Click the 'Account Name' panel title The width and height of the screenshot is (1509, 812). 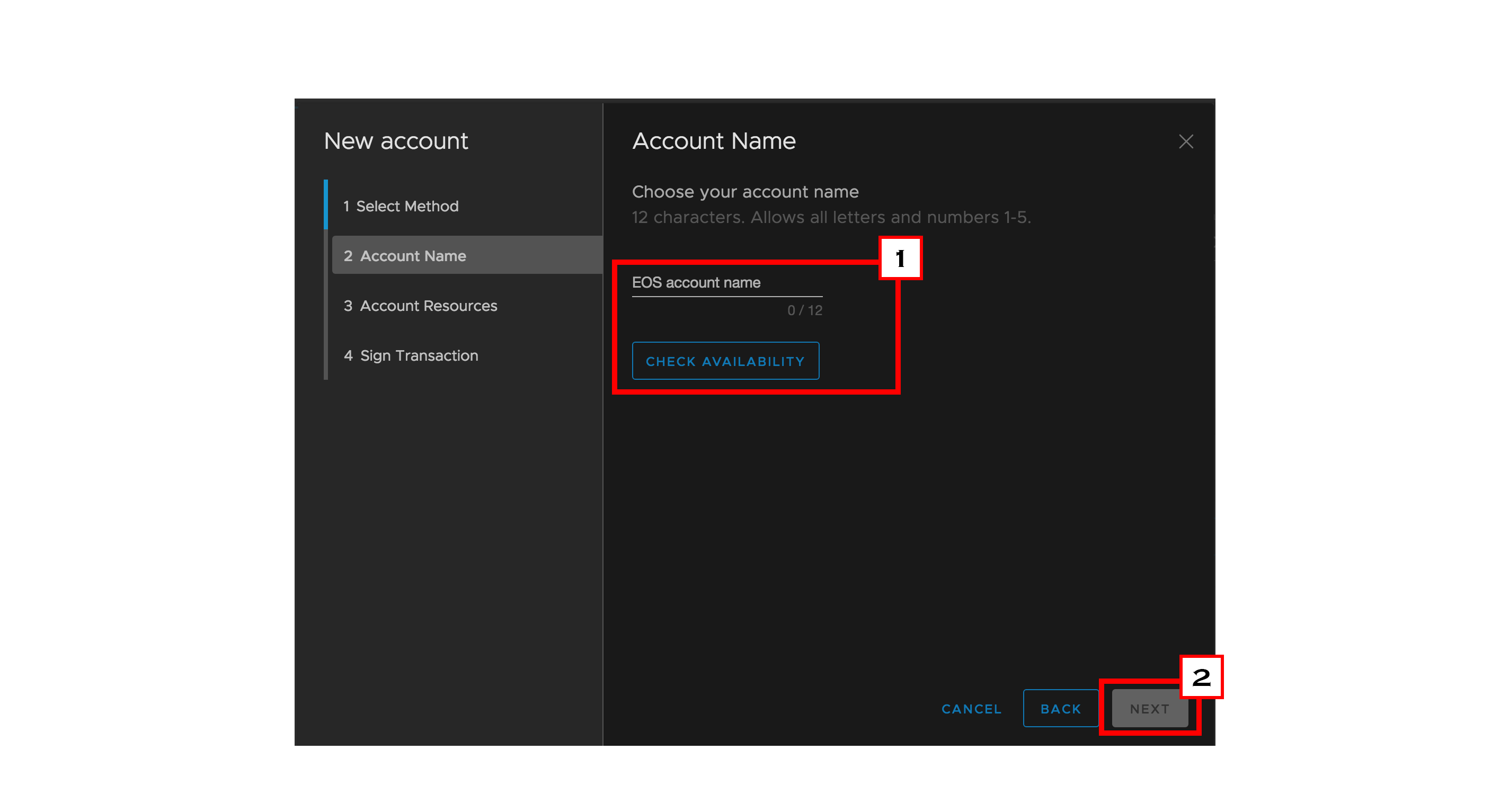(x=714, y=141)
